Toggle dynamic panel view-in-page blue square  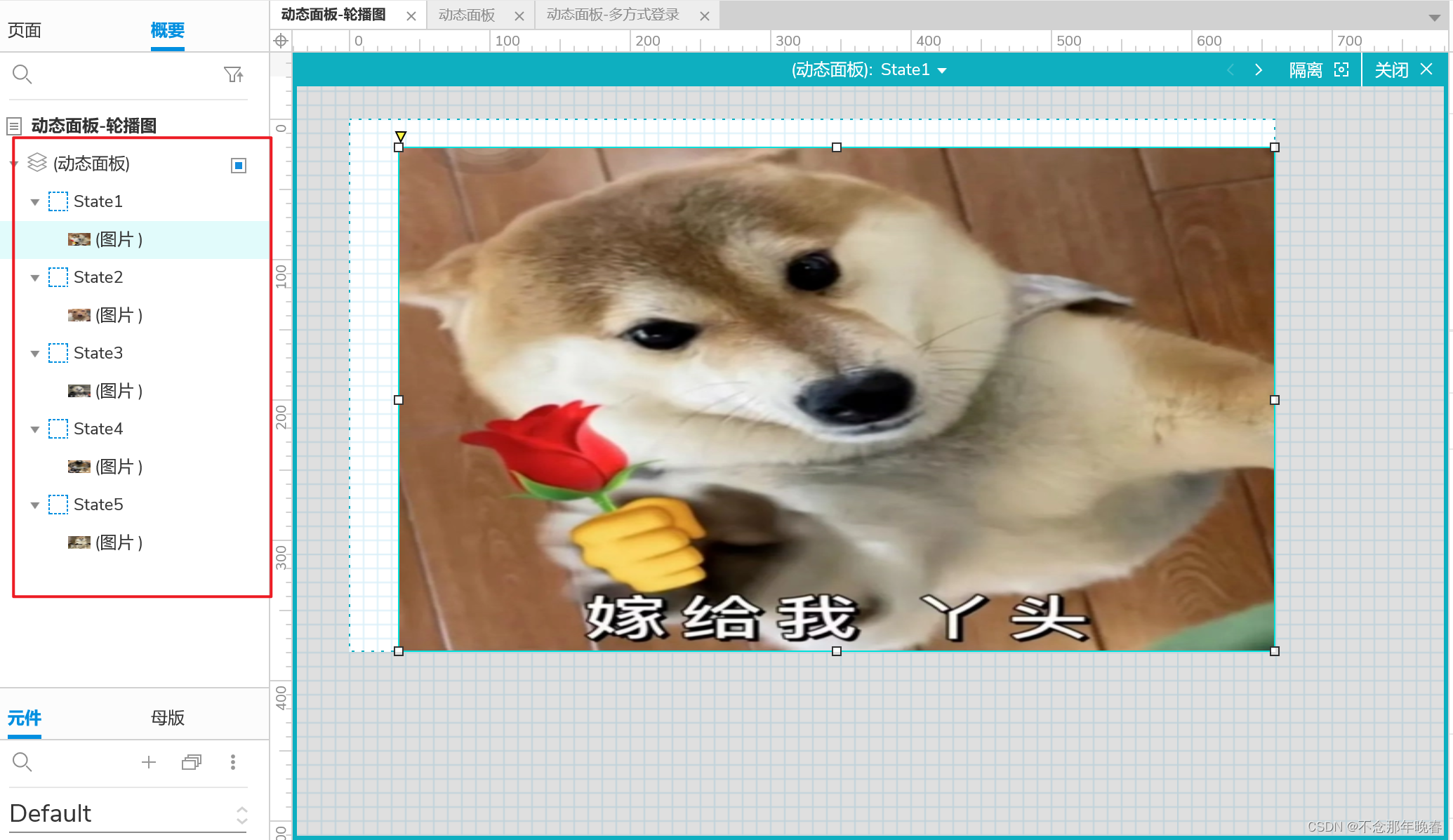239,166
